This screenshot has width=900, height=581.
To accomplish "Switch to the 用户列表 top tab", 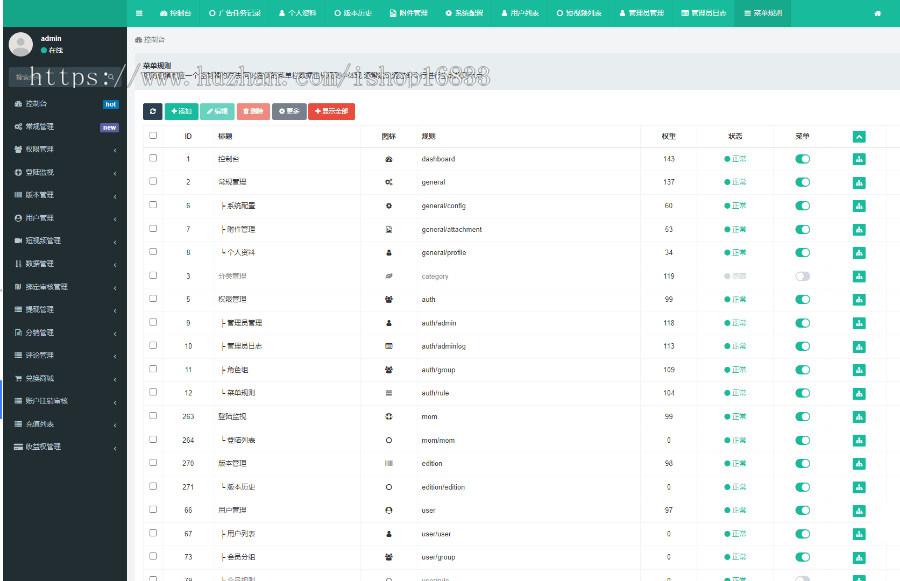I will pos(519,13).
